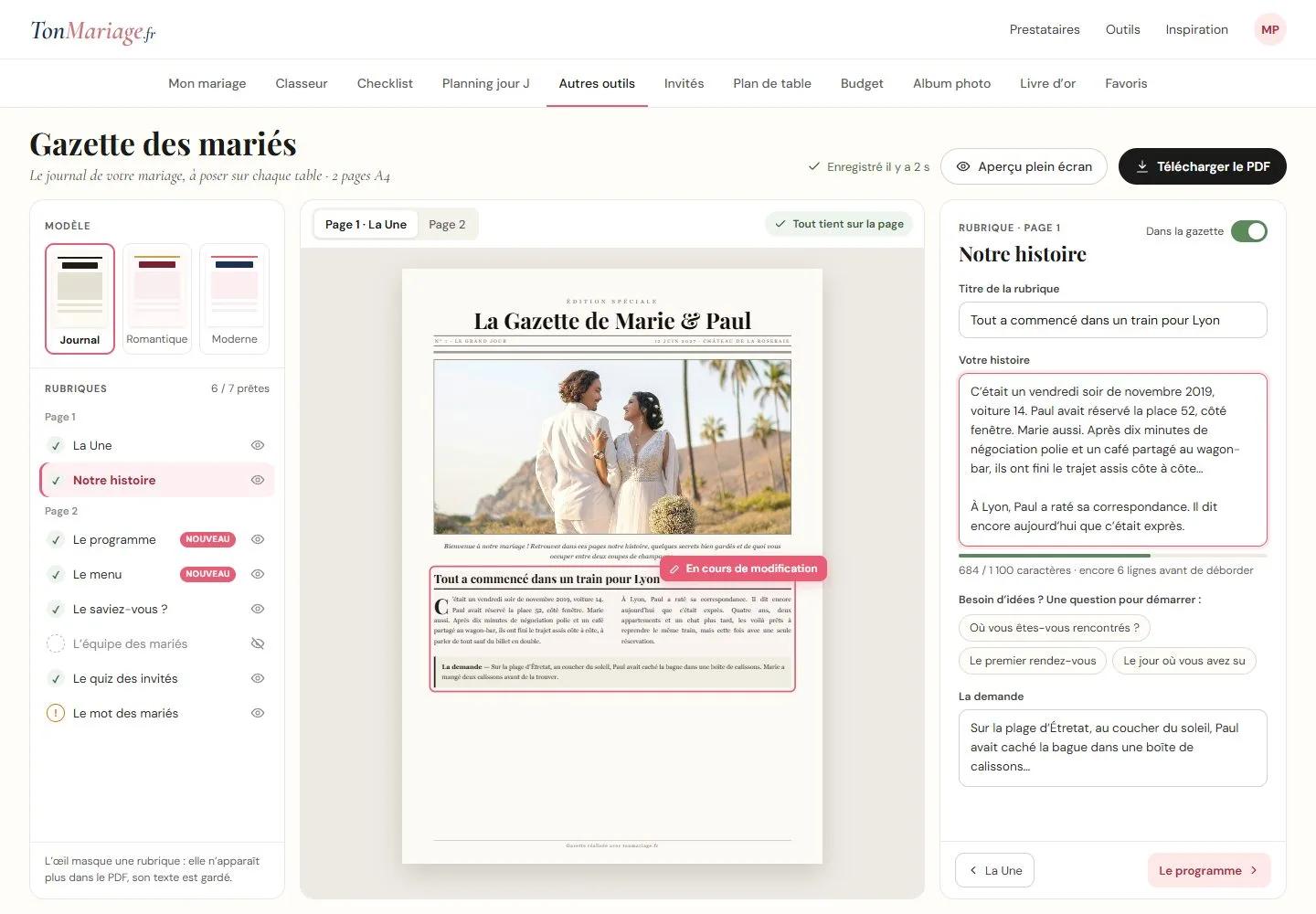
Task: Click the La demande text area
Action: click(1112, 748)
